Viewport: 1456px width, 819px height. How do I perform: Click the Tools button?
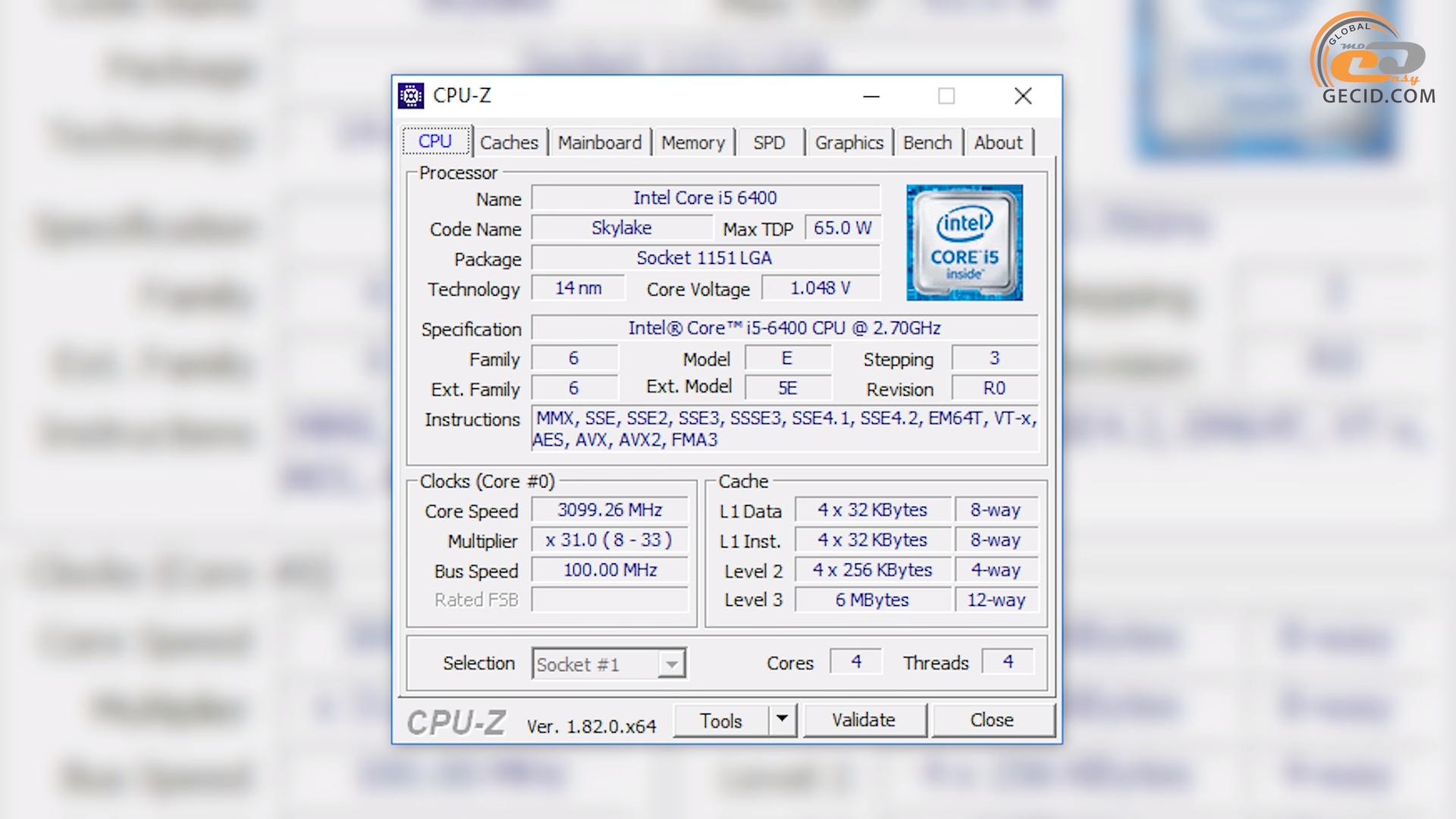click(720, 720)
